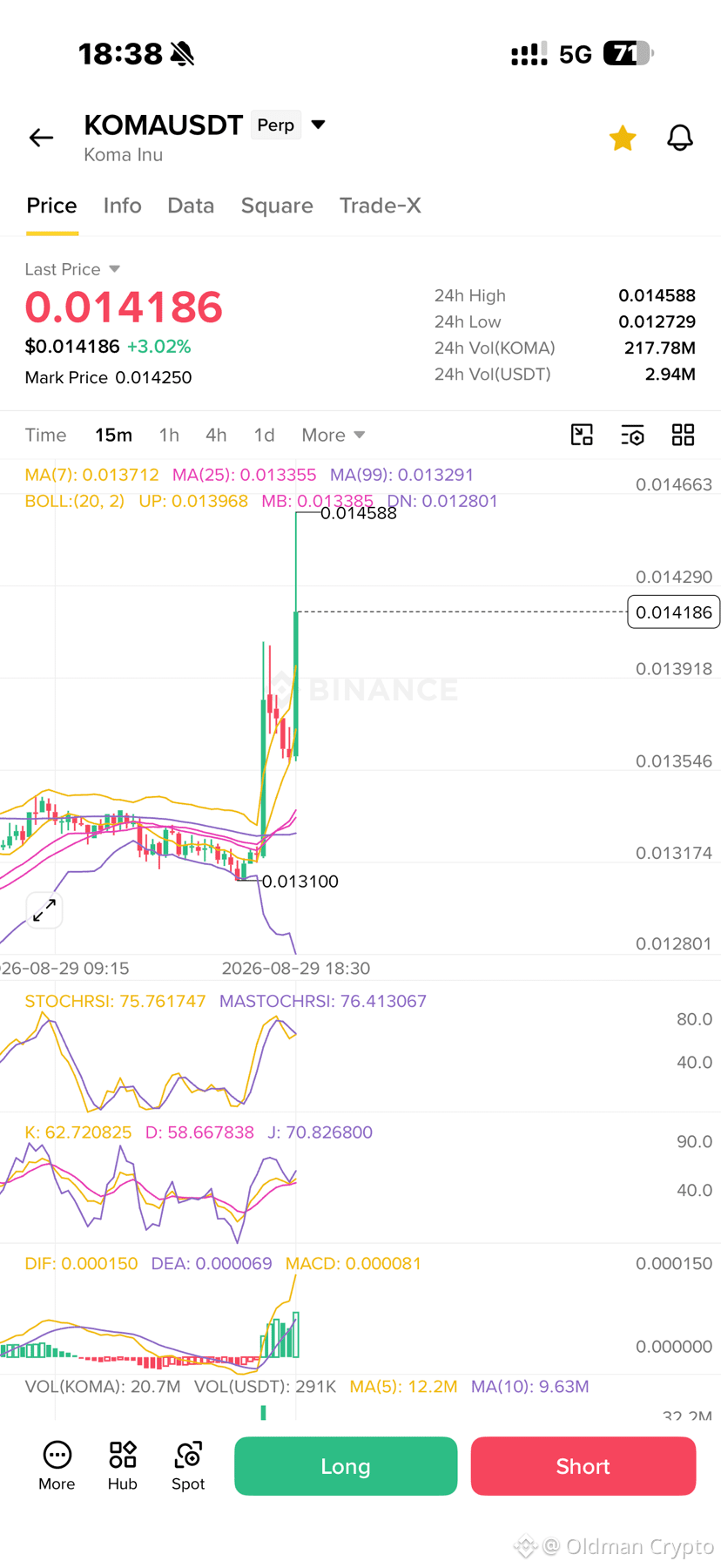This screenshot has width=721, height=1568.
Task: Toggle the favorite star icon
Action: [x=623, y=138]
